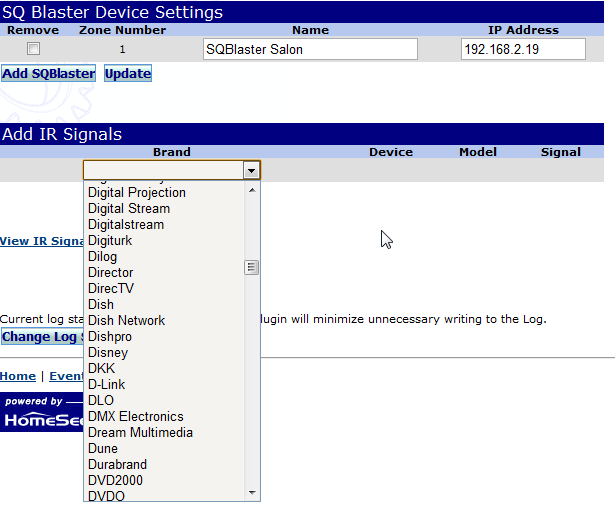Toggle the Brand dropdown arrow

coord(251,171)
